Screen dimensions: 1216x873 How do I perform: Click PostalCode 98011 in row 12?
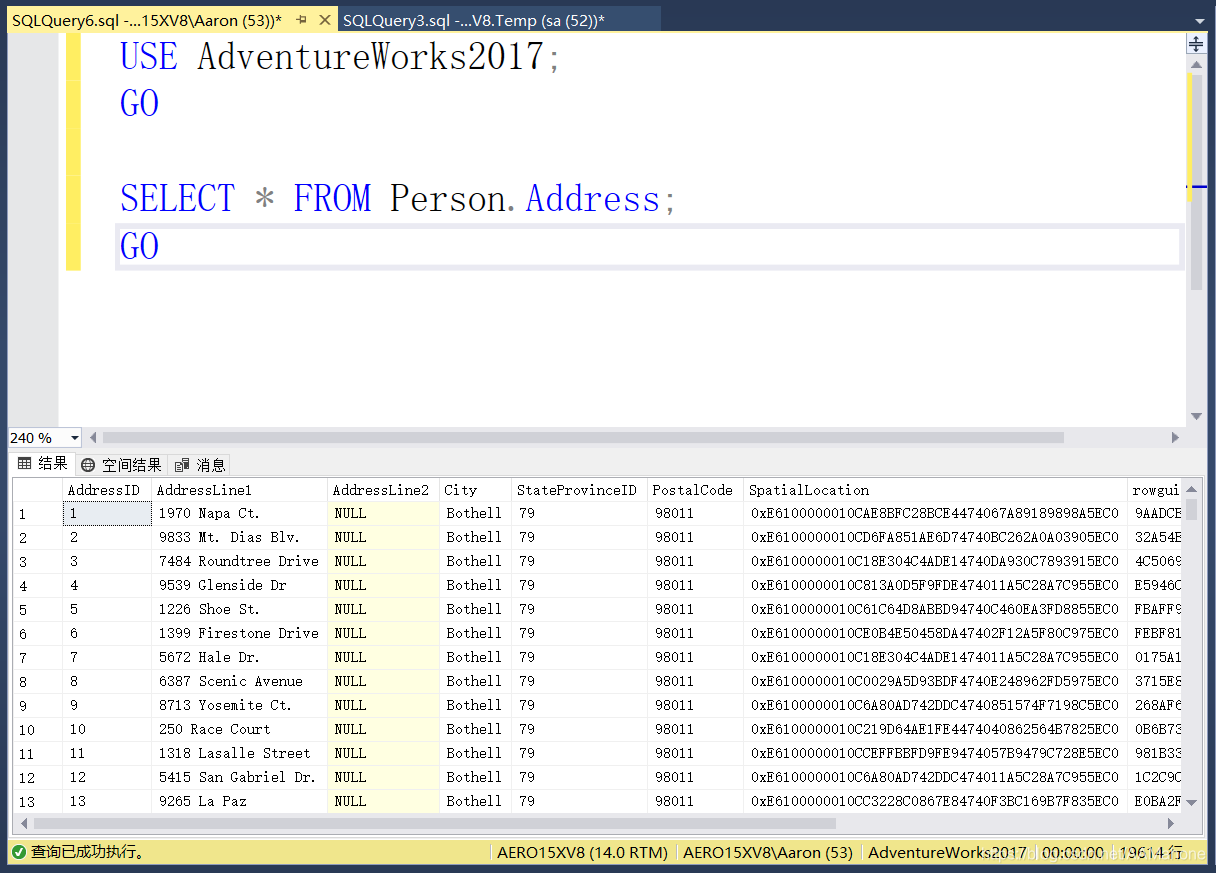(x=695, y=777)
